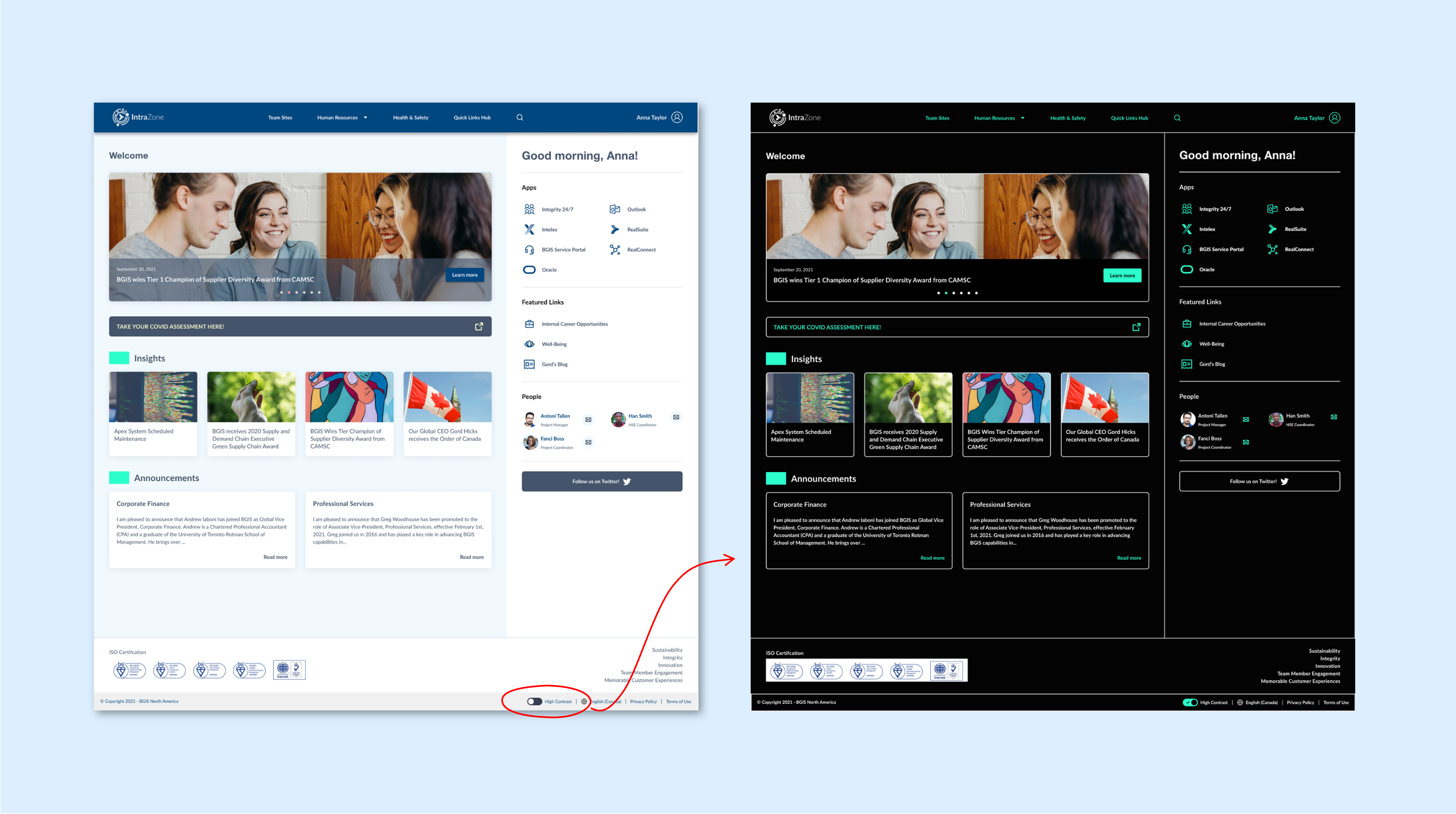
Task: Open Quick Links Hub in dark mode nav
Action: [x=1129, y=118]
